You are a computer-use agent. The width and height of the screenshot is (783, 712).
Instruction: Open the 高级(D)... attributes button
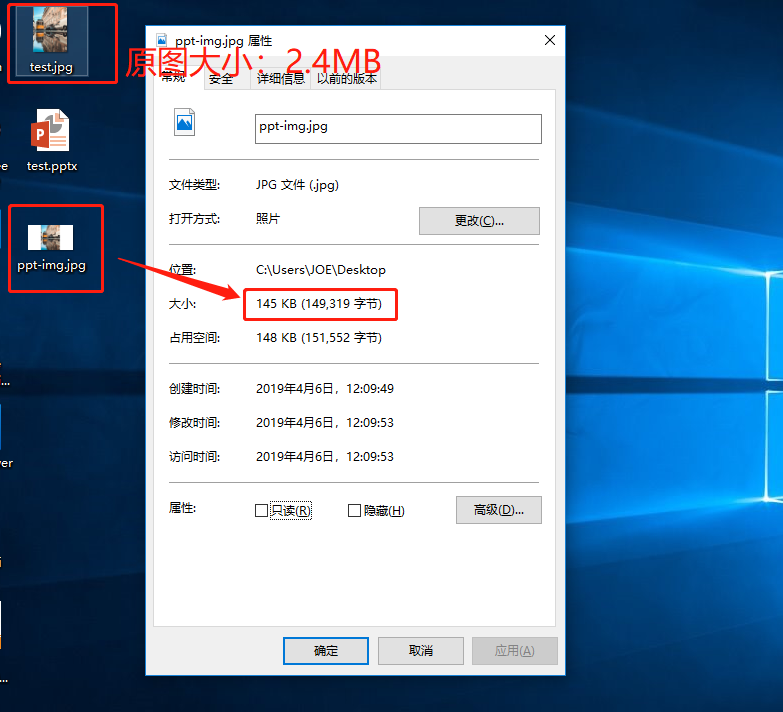[x=498, y=510]
